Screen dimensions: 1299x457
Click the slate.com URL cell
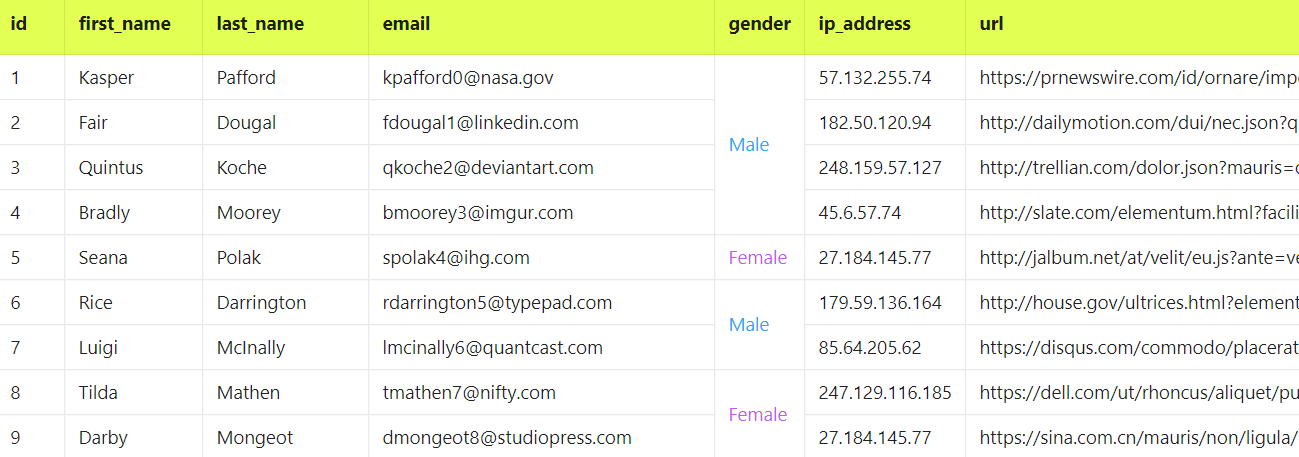click(x=1132, y=212)
